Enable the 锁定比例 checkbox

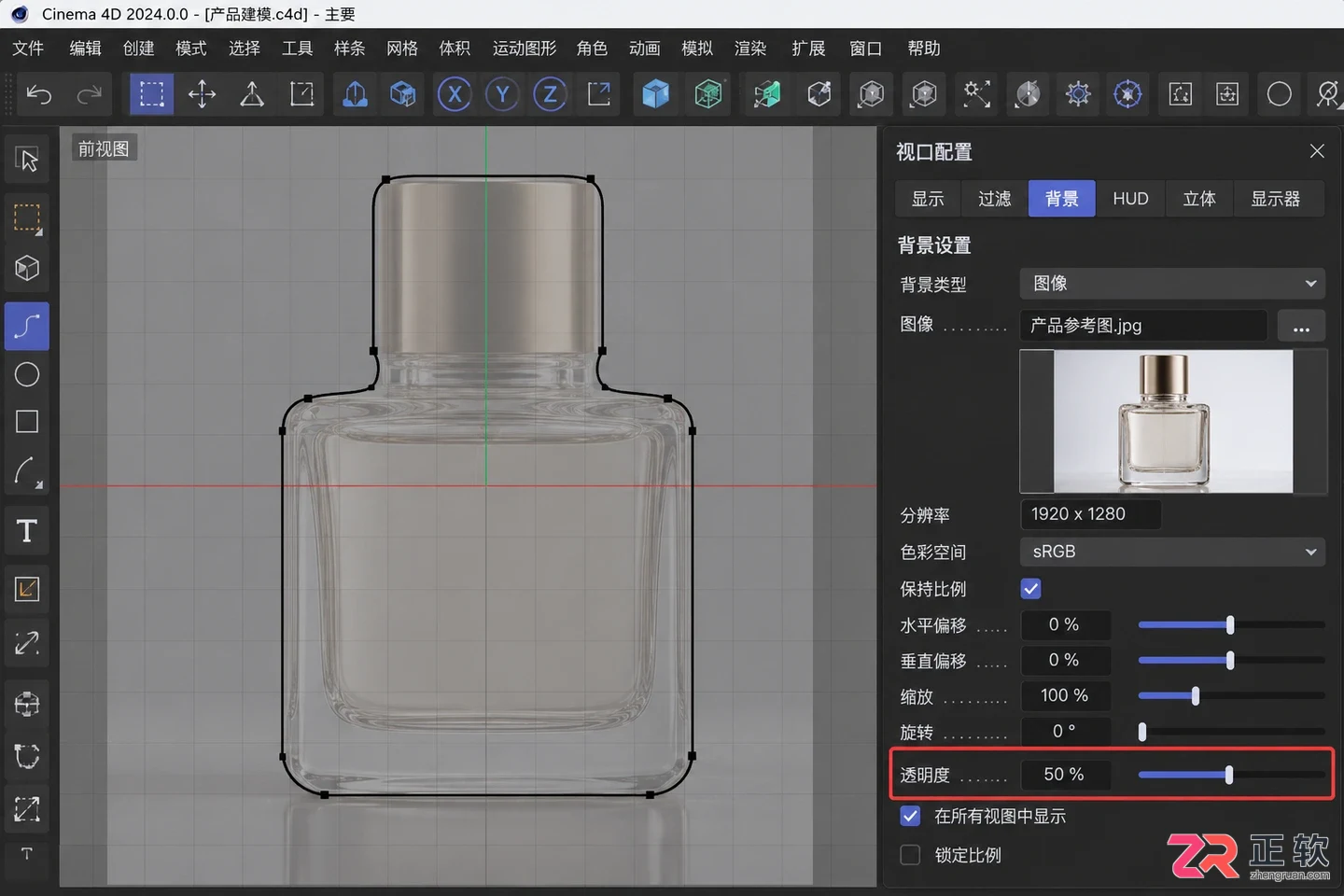(910, 855)
